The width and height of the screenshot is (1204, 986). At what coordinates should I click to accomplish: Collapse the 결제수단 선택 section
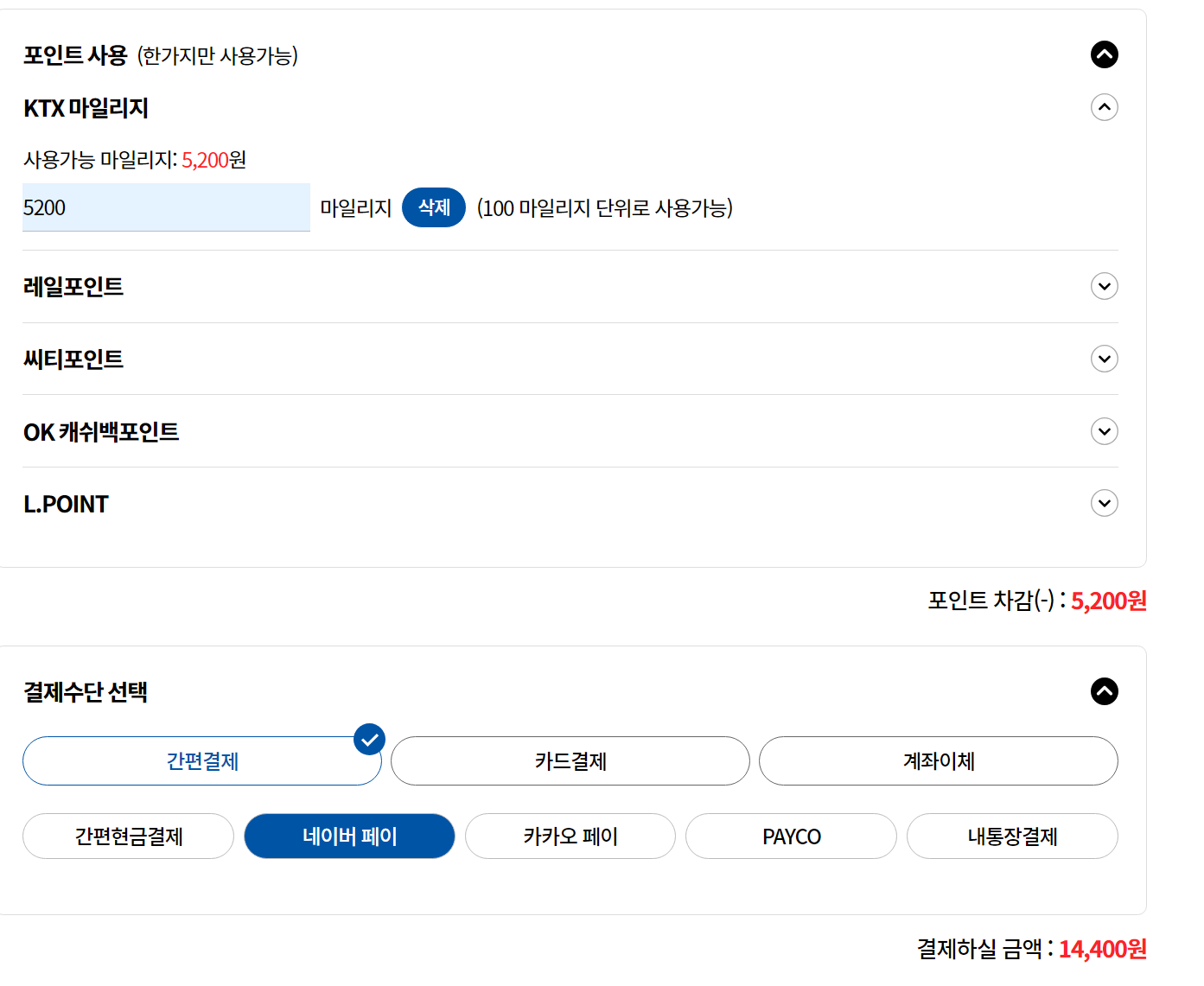coord(1104,691)
